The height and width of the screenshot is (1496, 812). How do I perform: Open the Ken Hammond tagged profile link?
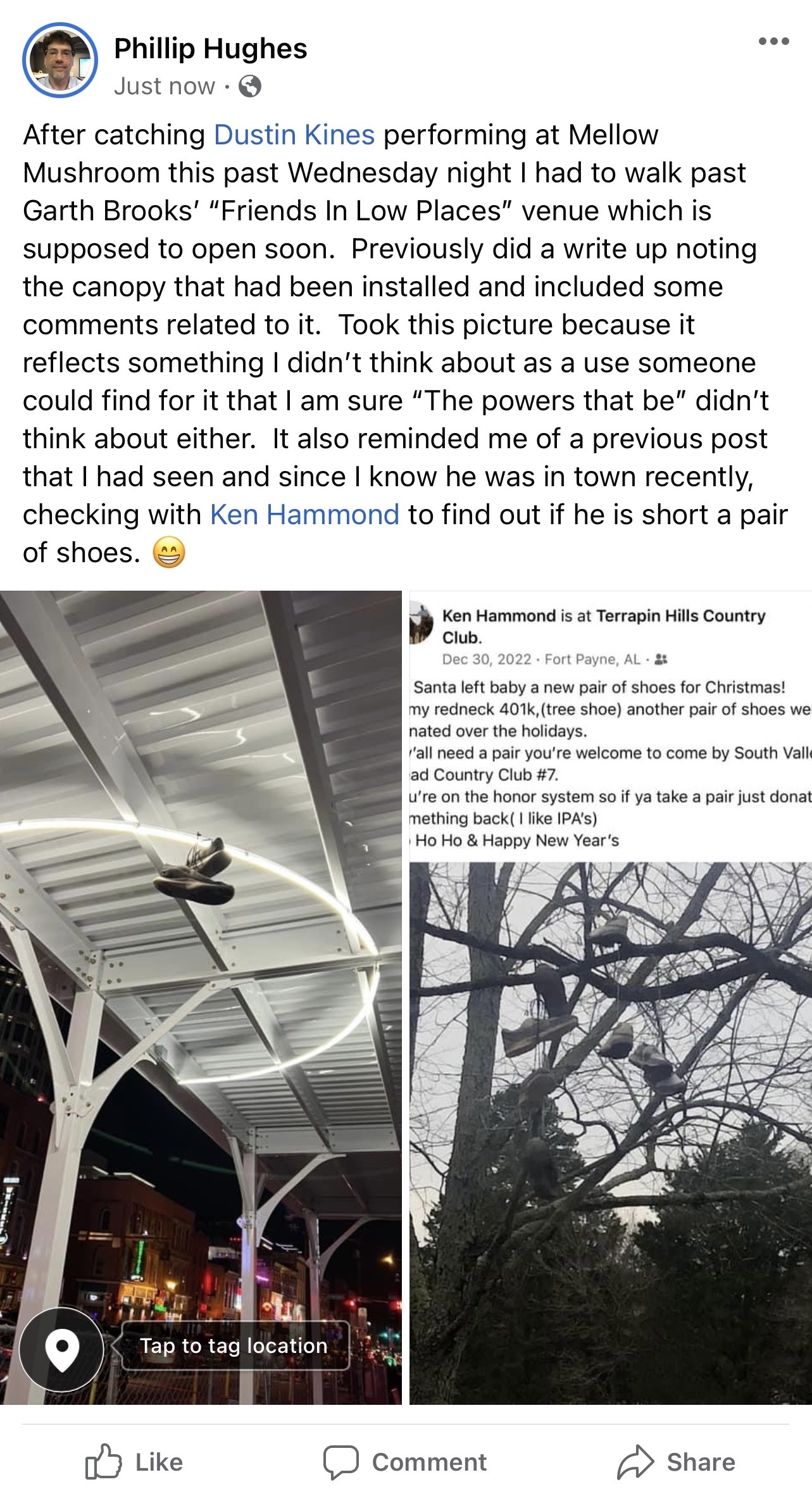point(304,515)
